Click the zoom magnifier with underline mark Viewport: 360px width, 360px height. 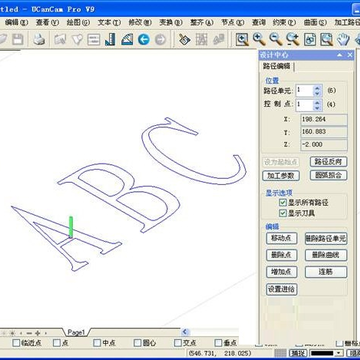click(293, 40)
